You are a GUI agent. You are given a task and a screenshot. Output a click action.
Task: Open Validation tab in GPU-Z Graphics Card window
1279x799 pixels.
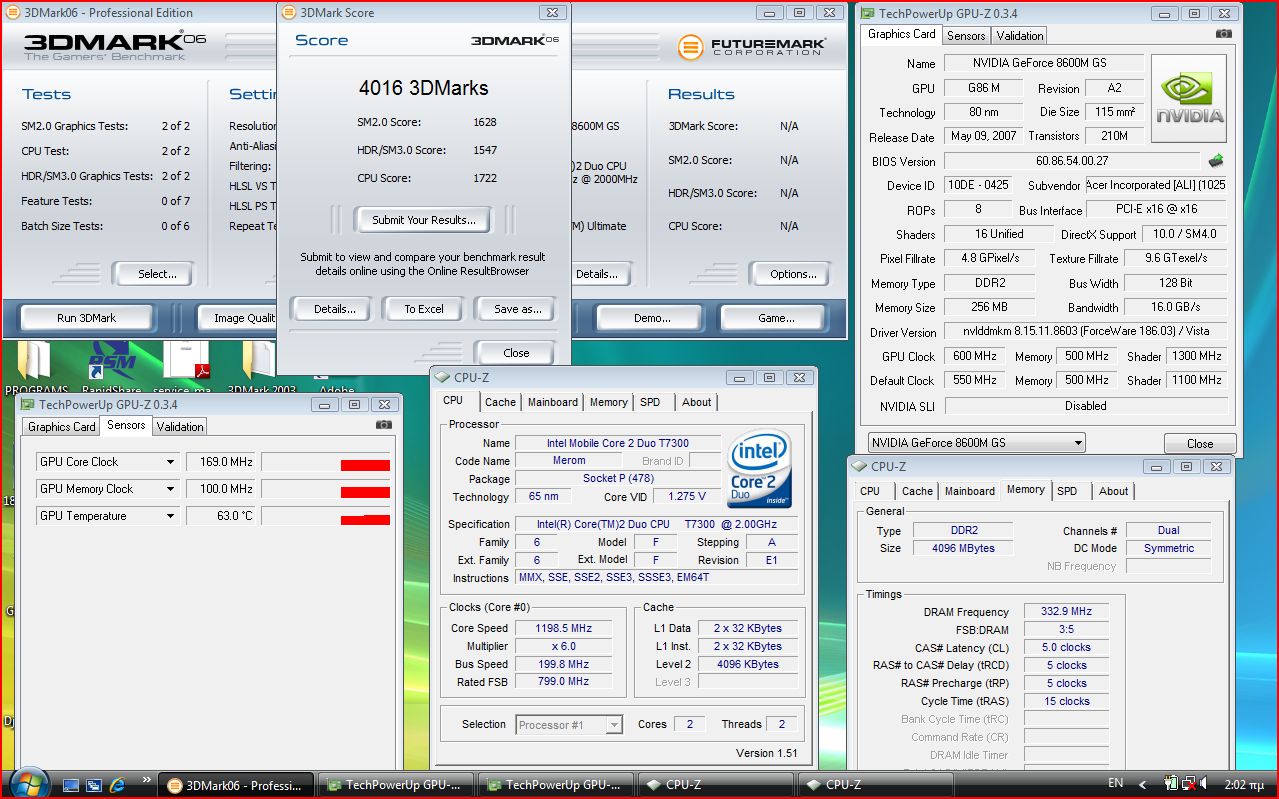pyautogui.click(x=1020, y=35)
